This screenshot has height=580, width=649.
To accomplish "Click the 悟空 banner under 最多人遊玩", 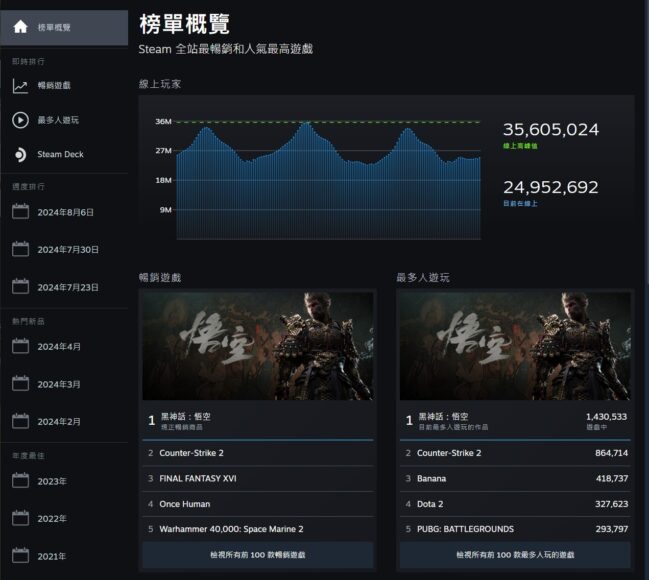I will [515, 346].
